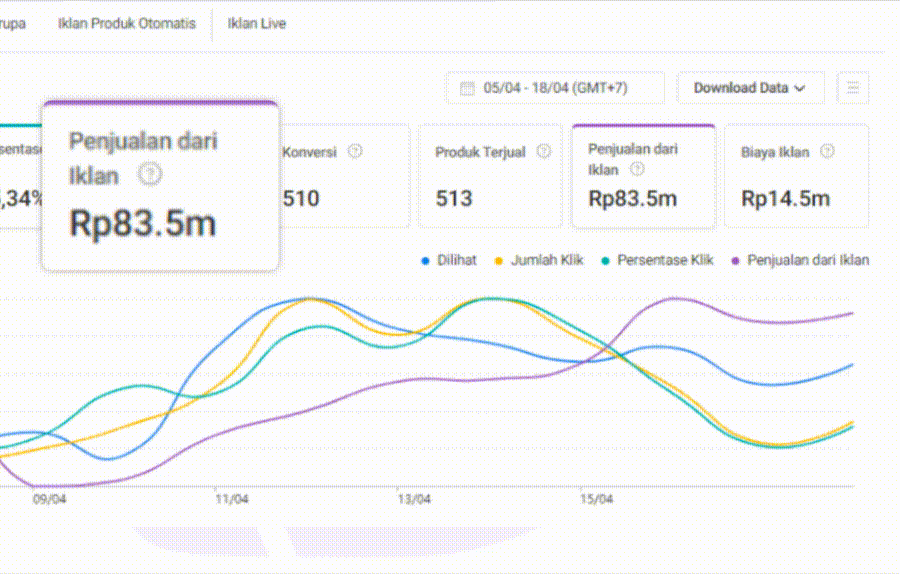900x574 pixels.
Task: Click the 11/04 axis label
Action: point(232,499)
